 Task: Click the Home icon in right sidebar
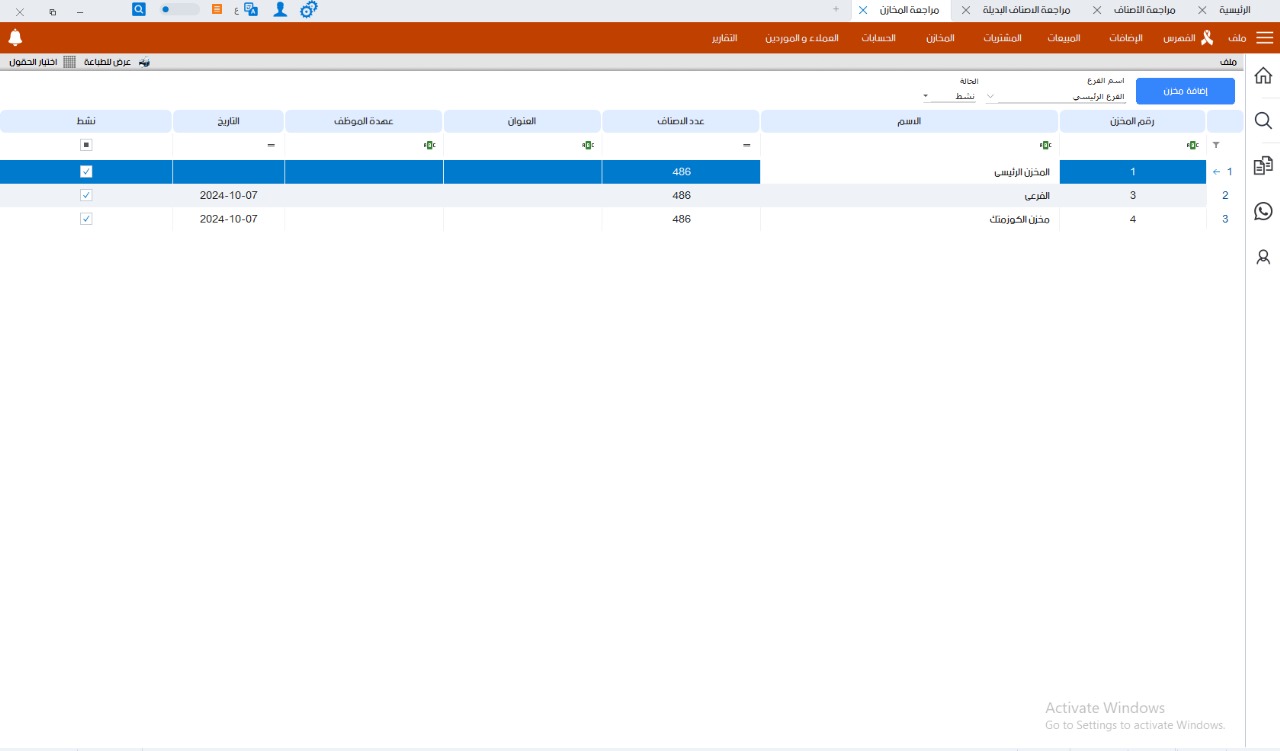click(x=1263, y=76)
